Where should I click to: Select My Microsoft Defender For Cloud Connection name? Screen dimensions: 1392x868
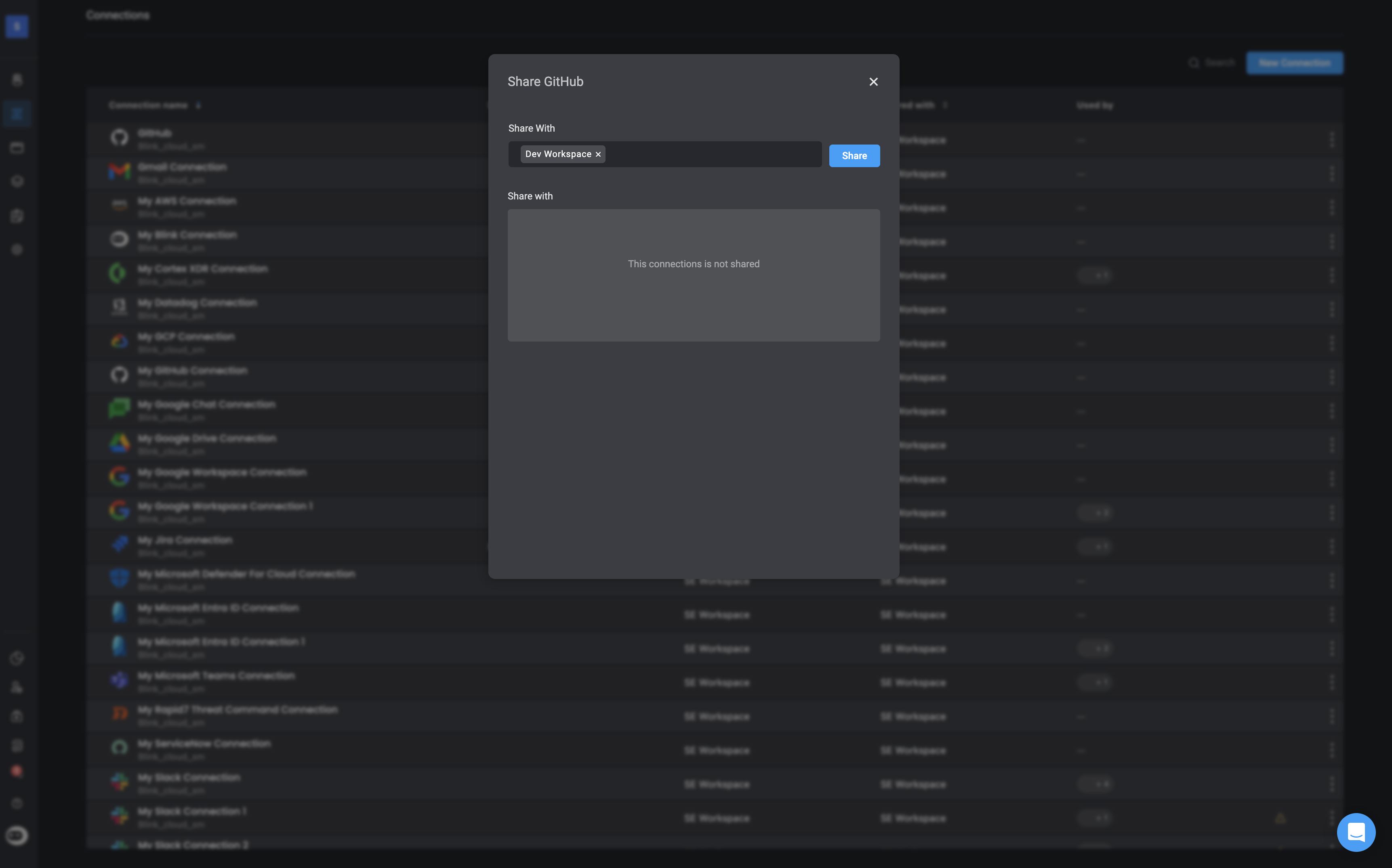[246, 574]
